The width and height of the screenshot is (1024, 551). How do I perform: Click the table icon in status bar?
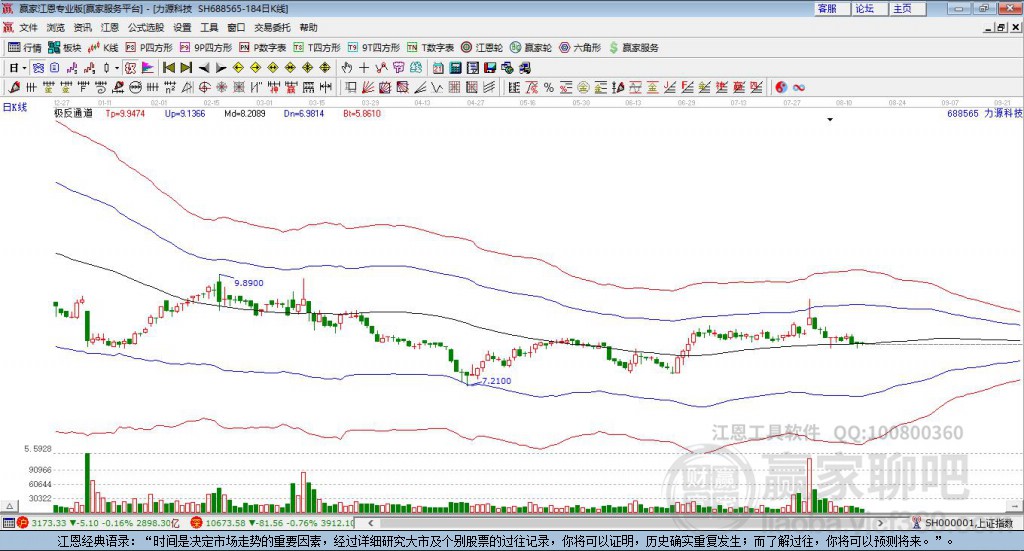[x=8, y=523]
